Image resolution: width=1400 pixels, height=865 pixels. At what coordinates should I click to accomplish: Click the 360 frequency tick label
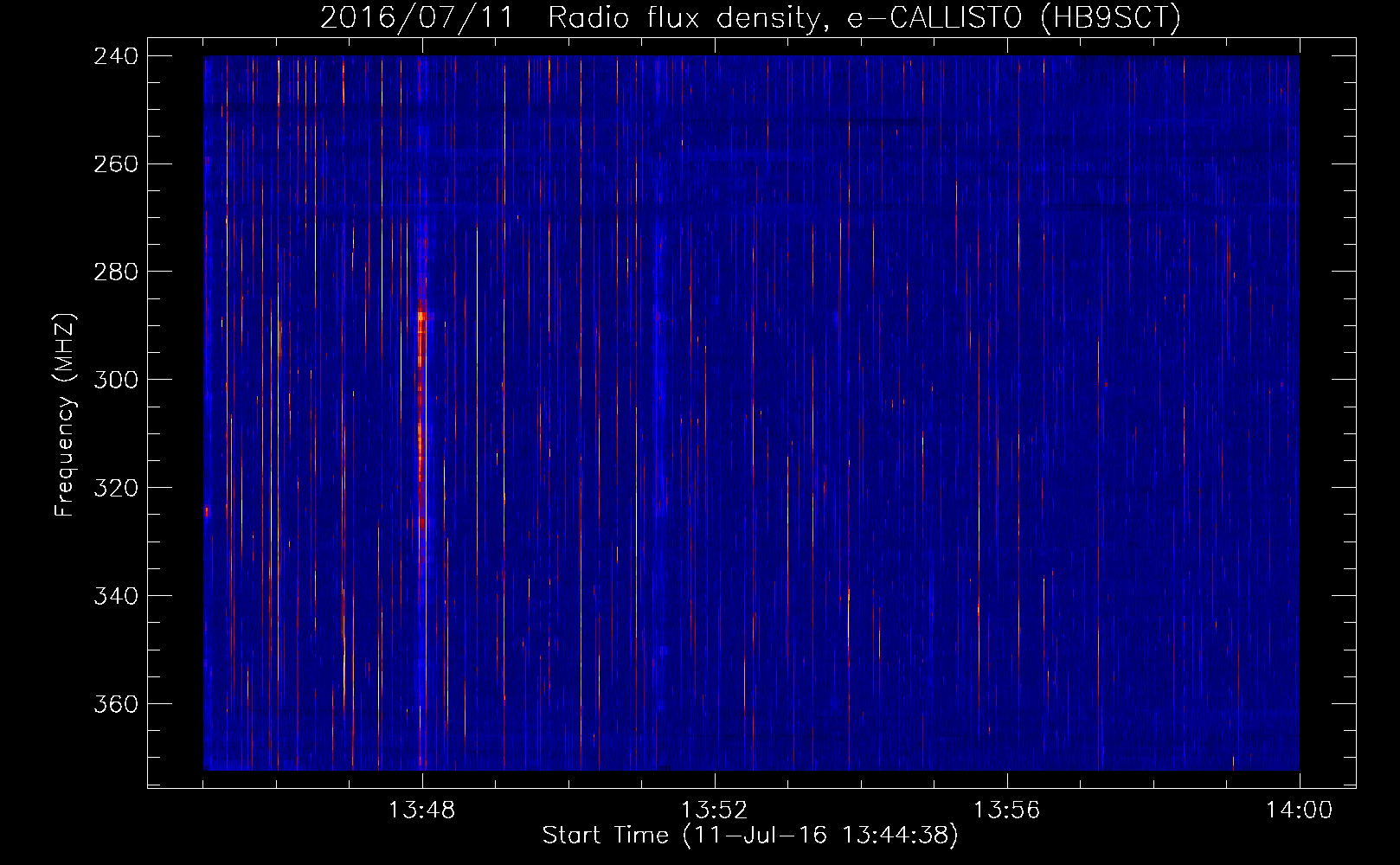[116, 704]
